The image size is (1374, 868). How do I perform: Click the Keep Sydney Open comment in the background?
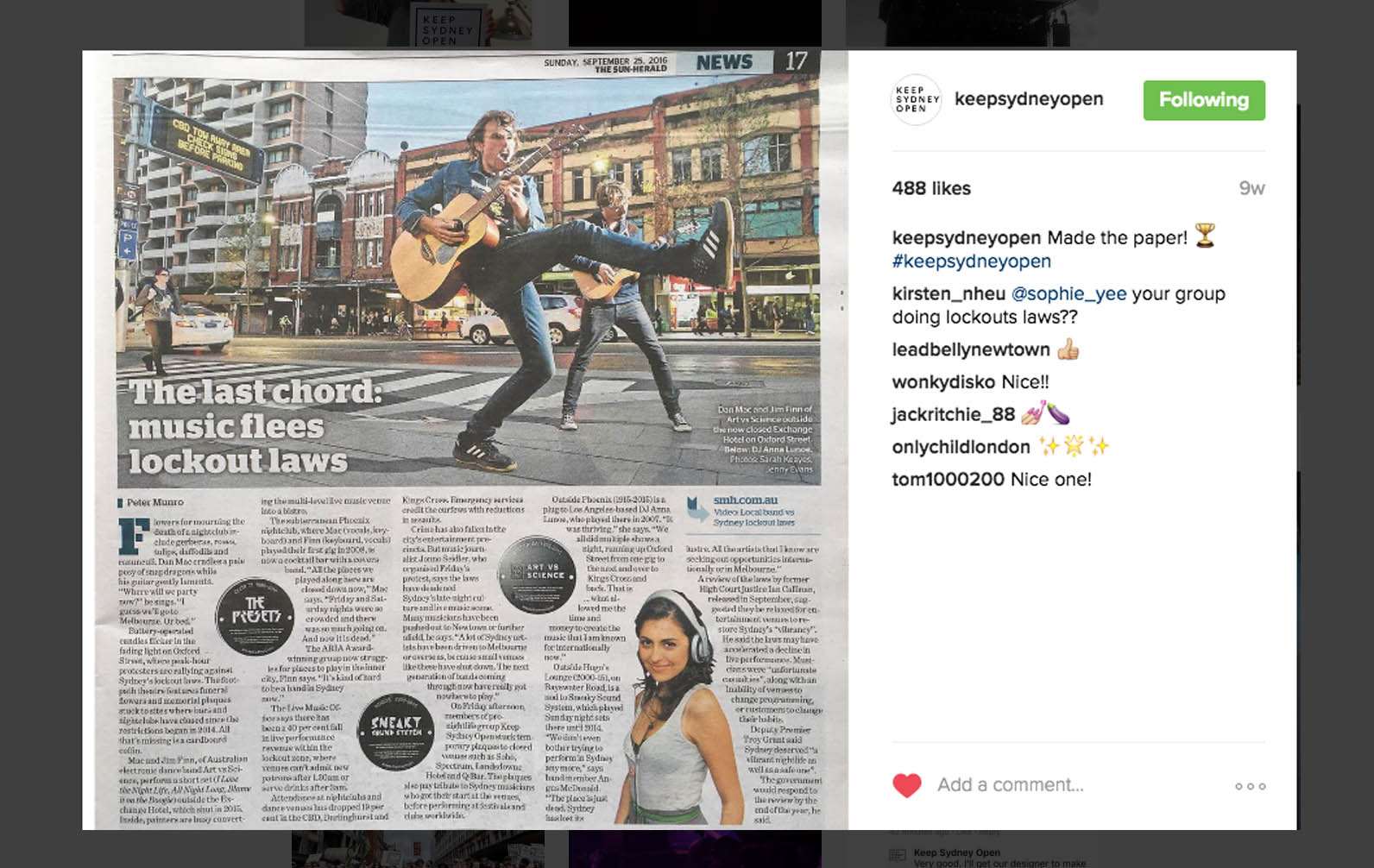click(x=988, y=858)
